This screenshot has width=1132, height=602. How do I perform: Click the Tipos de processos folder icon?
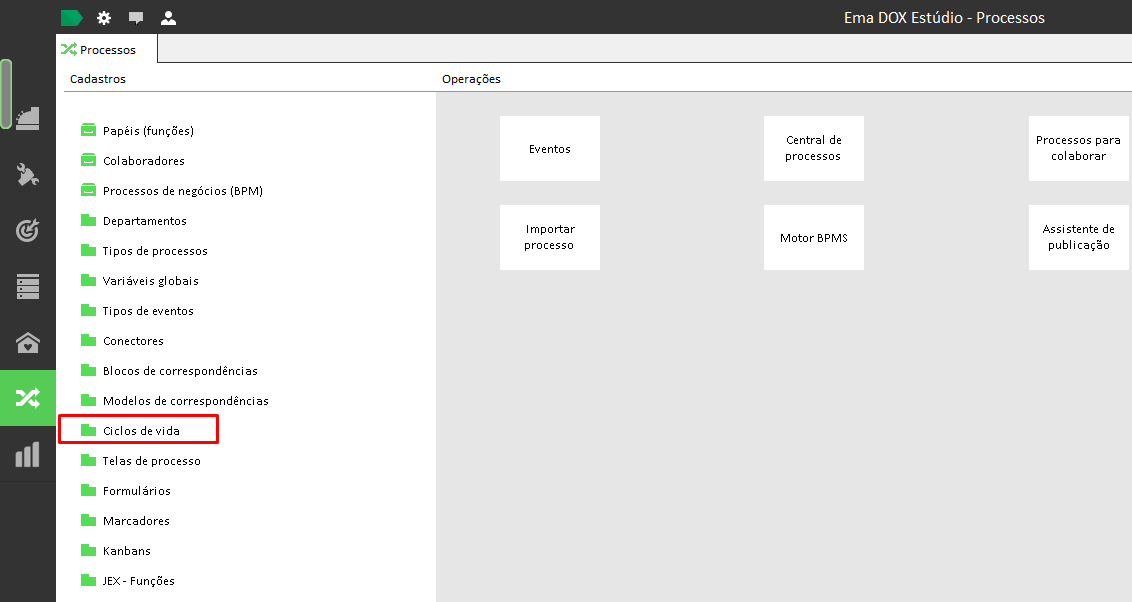click(88, 250)
